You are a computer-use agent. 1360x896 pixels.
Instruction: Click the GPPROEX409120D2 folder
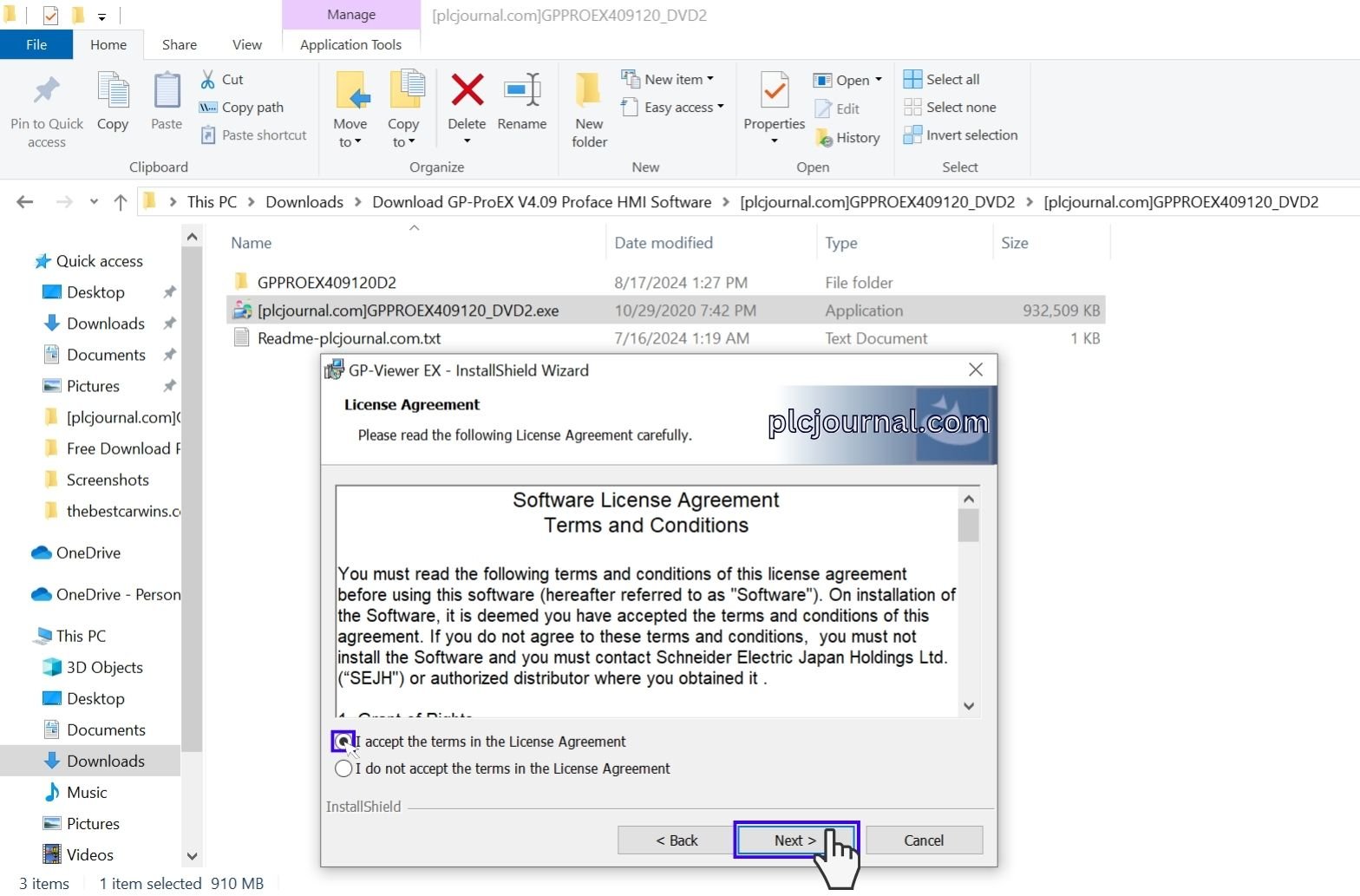coord(326,283)
